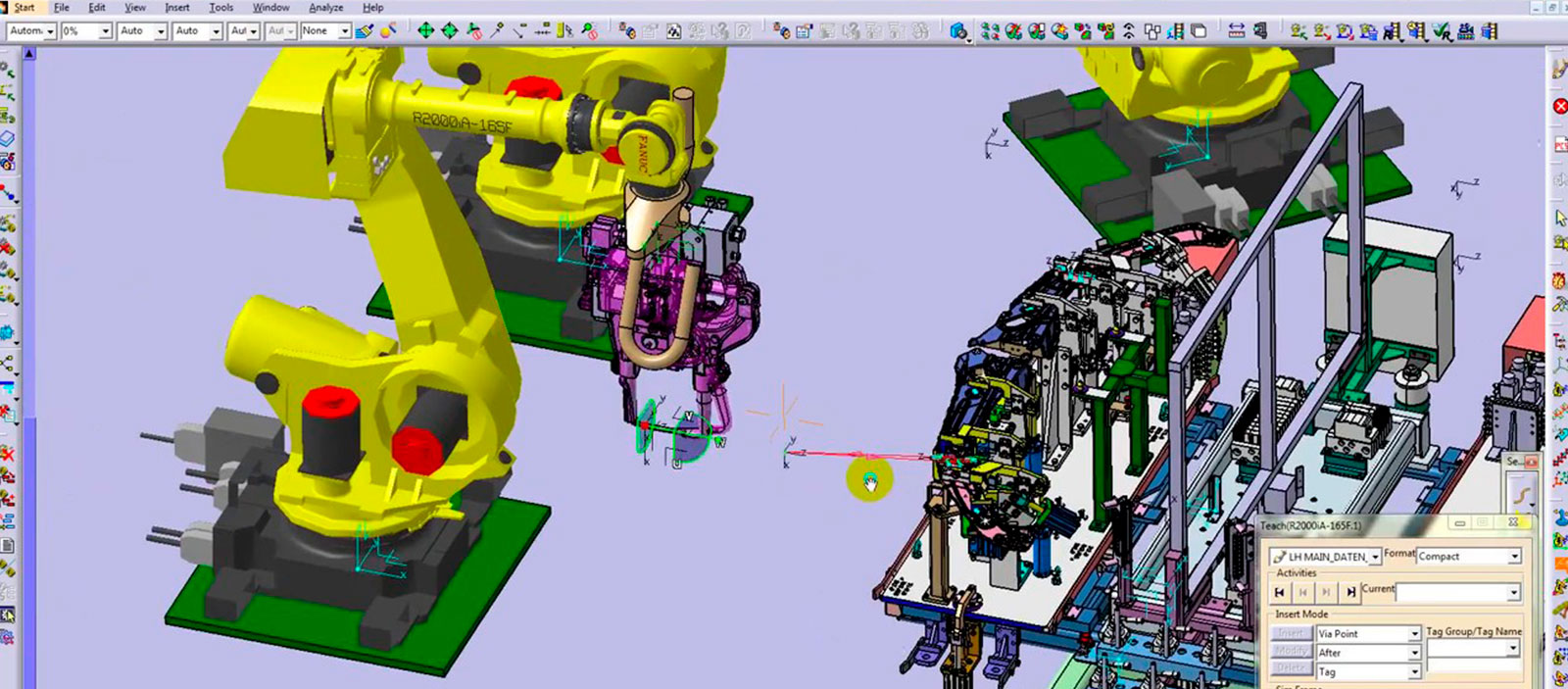Click the green checkmark R icon

click(x=1442, y=32)
